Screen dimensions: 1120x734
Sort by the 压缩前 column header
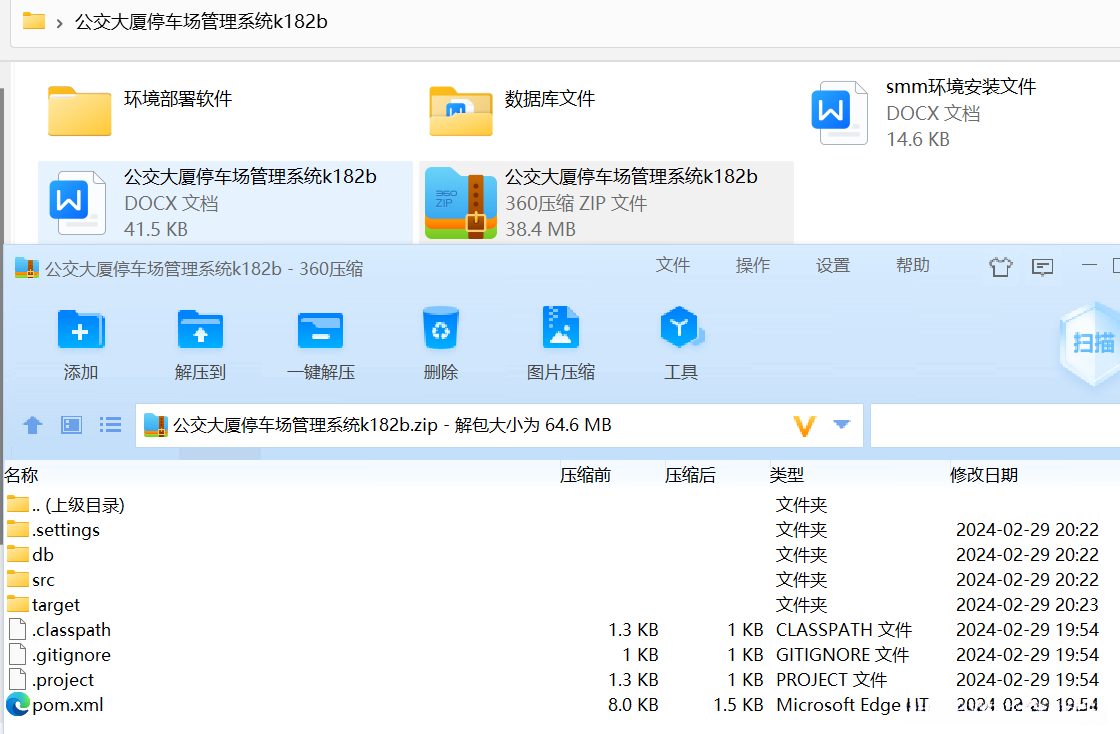pos(585,475)
